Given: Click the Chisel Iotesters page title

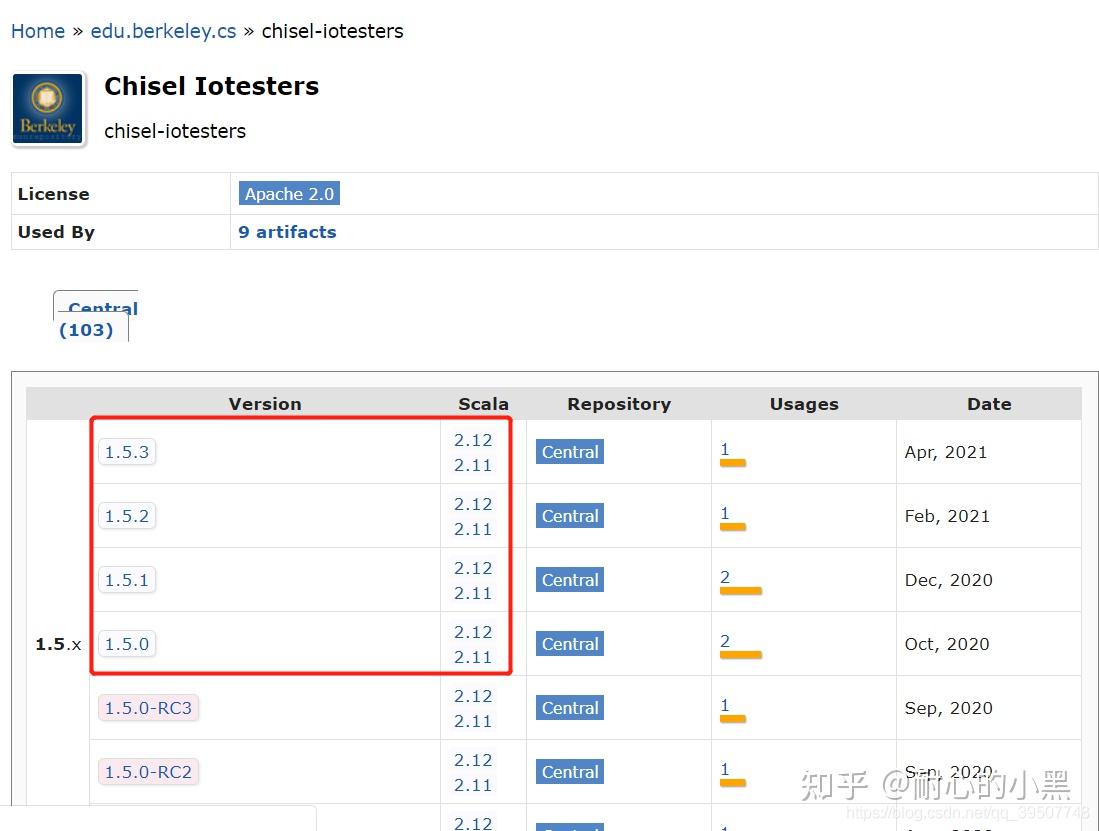Looking at the screenshot, I should click(x=212, y=86).
